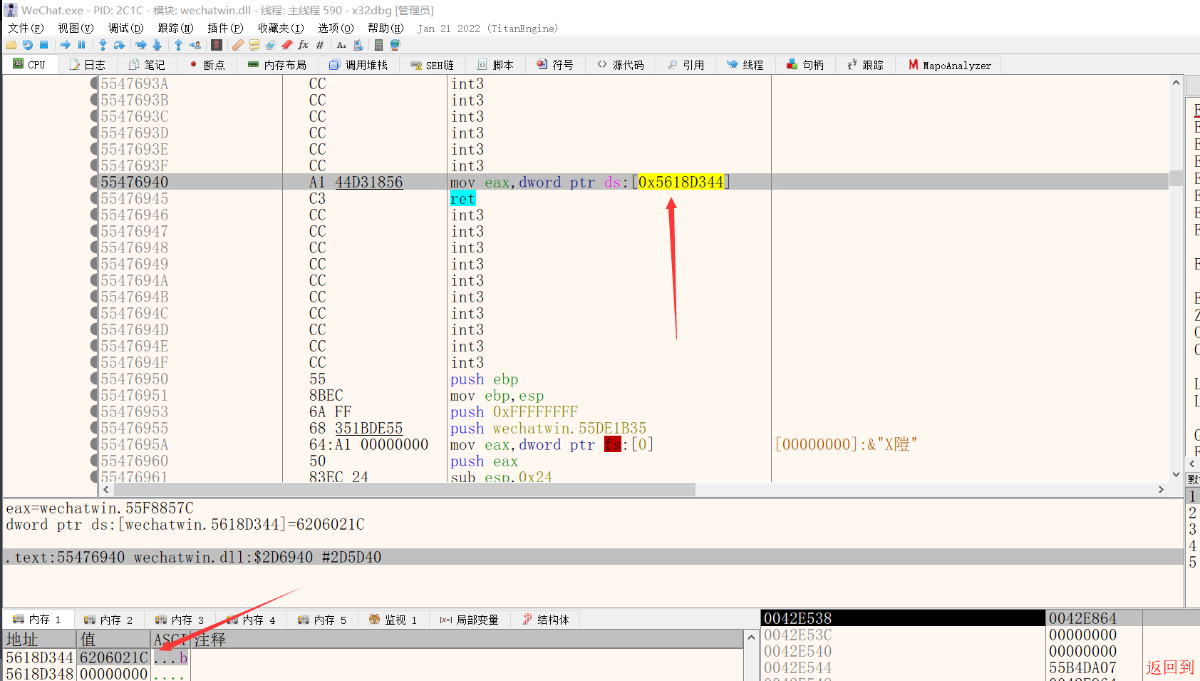Switch to the 引用 references tab
This screenshot has height=681, width=1200.
click(686, 65)
